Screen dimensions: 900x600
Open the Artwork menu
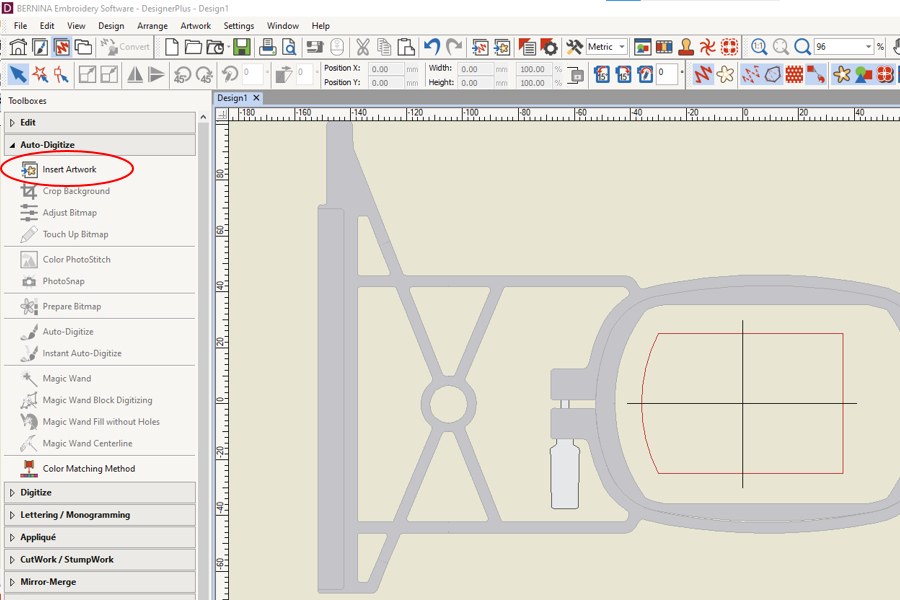[x=195, y=26]
